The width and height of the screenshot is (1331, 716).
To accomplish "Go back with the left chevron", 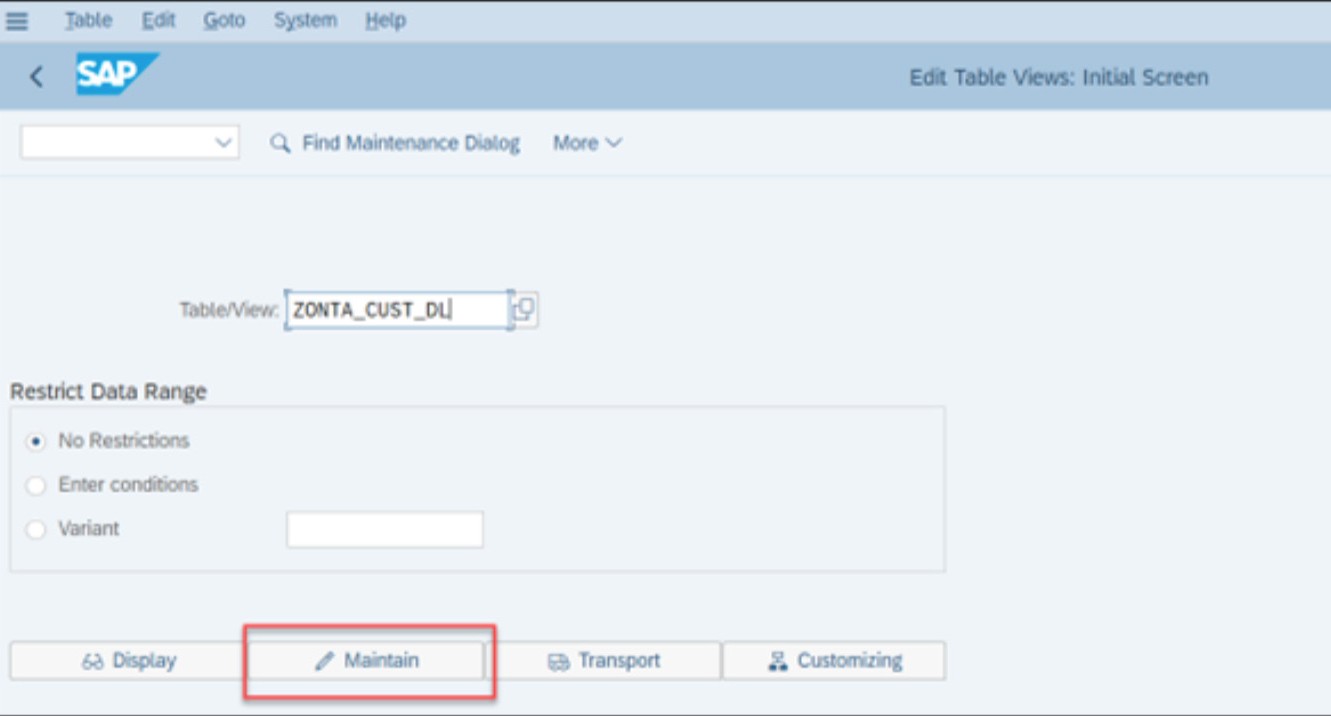I will coord(37,77).
